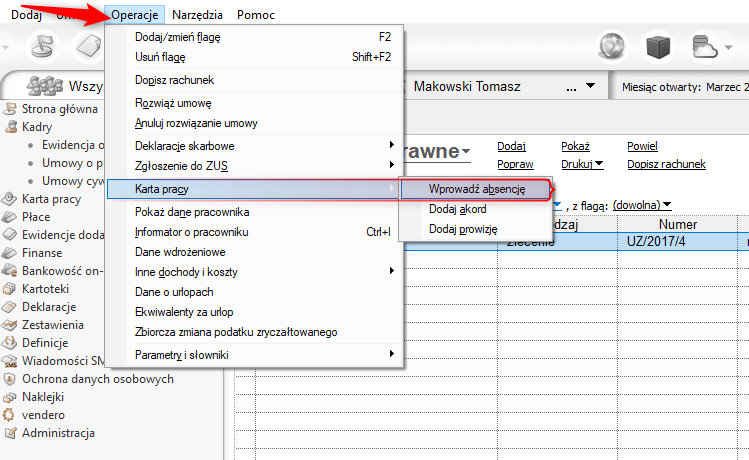
Task: Select Pokaż dane pracownika
Action: tap(255, 212)
